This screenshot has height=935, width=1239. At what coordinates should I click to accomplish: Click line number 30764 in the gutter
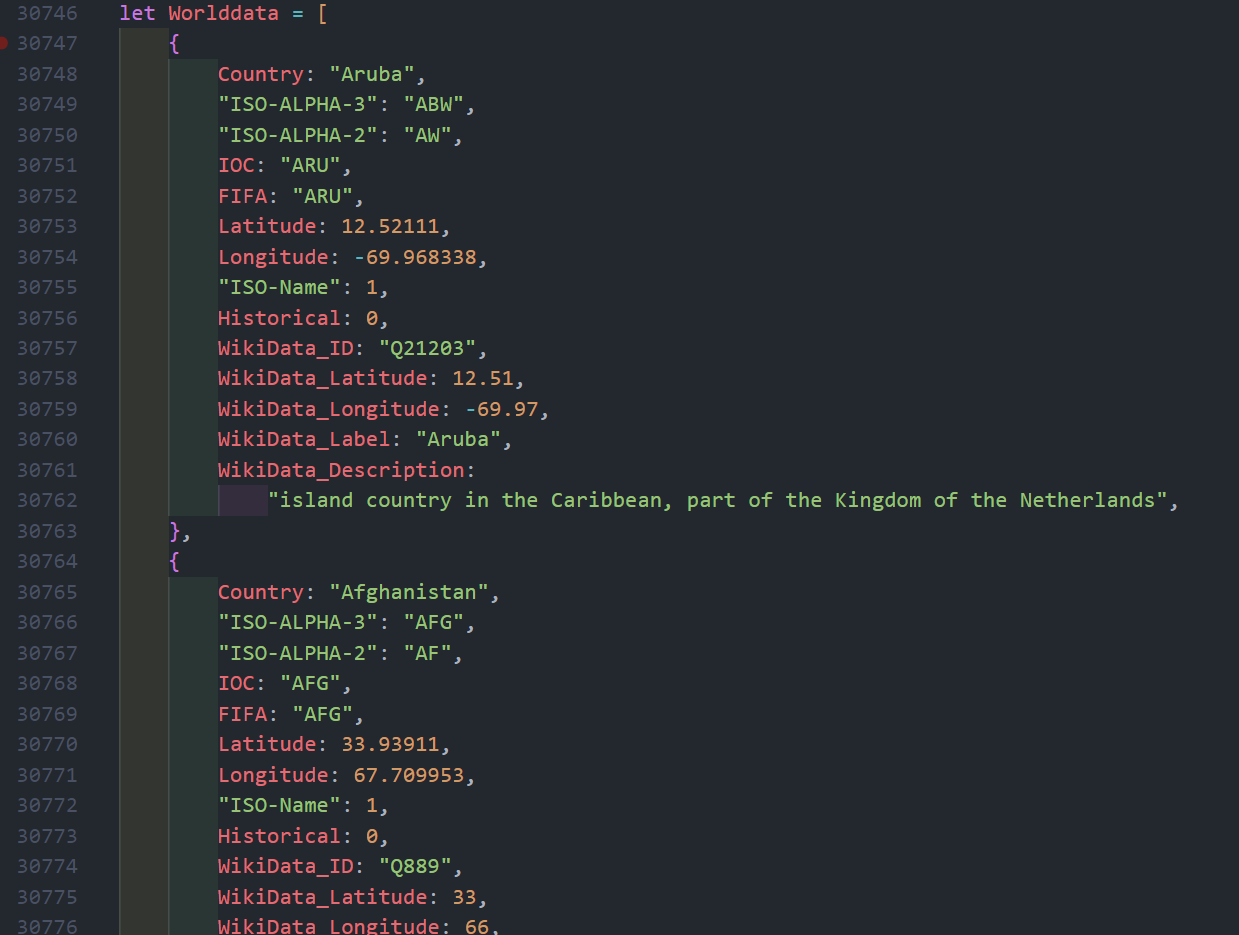(x=47, y=561)
